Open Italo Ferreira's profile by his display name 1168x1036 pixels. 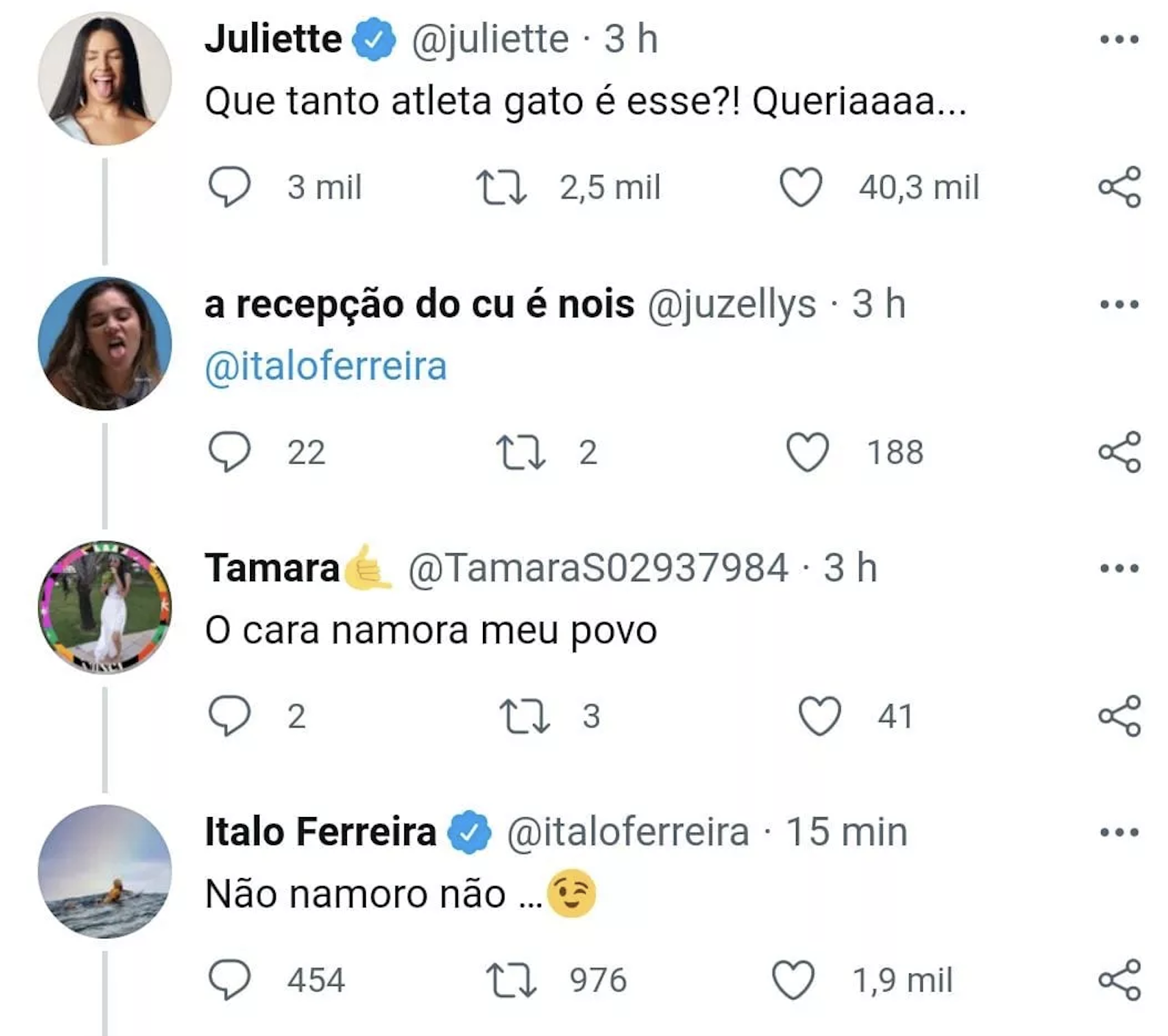[320, 832]
